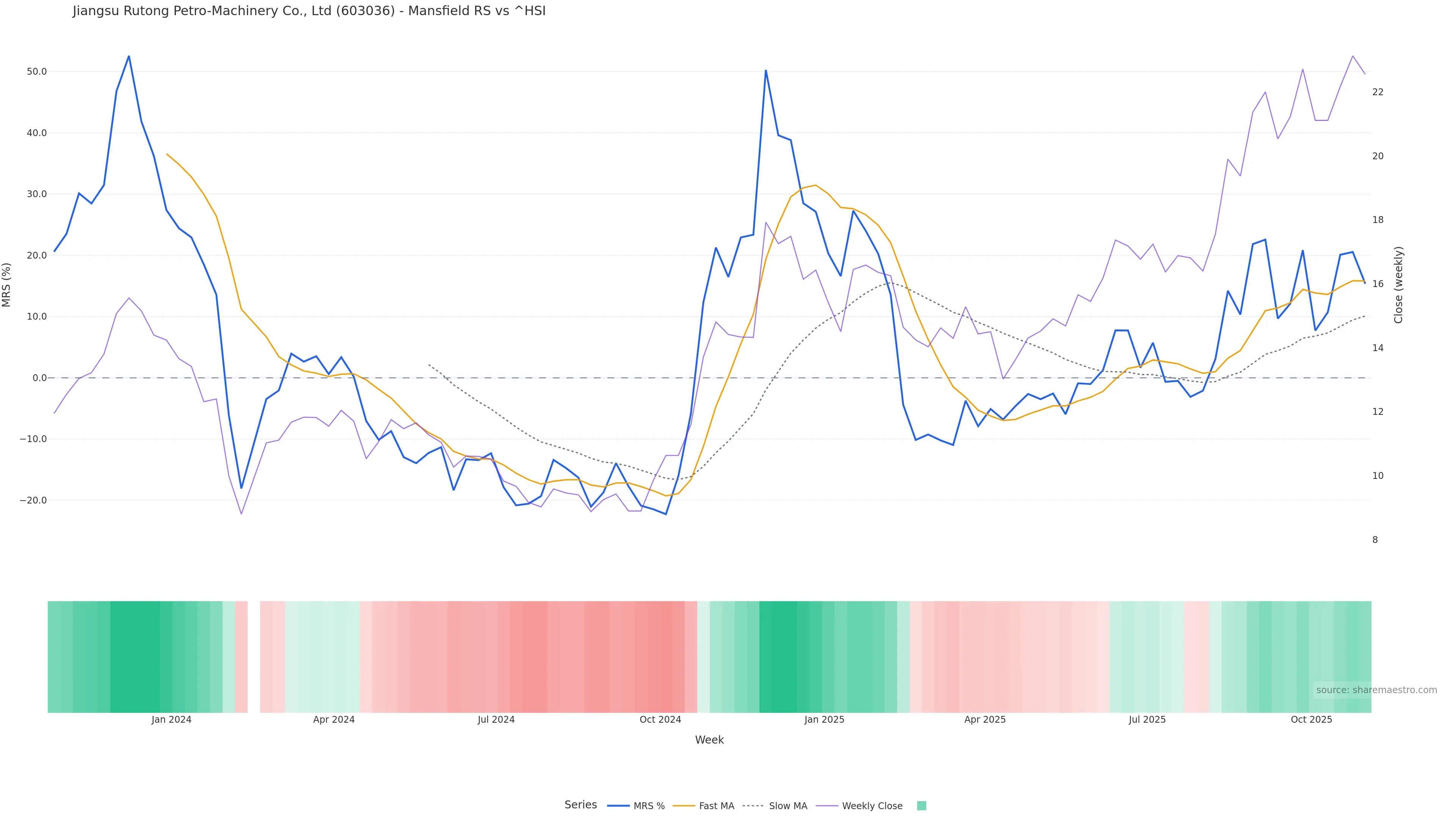Select the Oct 2024 x-axis label
Viewport: 1456px width, 819px height.
(x=660, y=720)
